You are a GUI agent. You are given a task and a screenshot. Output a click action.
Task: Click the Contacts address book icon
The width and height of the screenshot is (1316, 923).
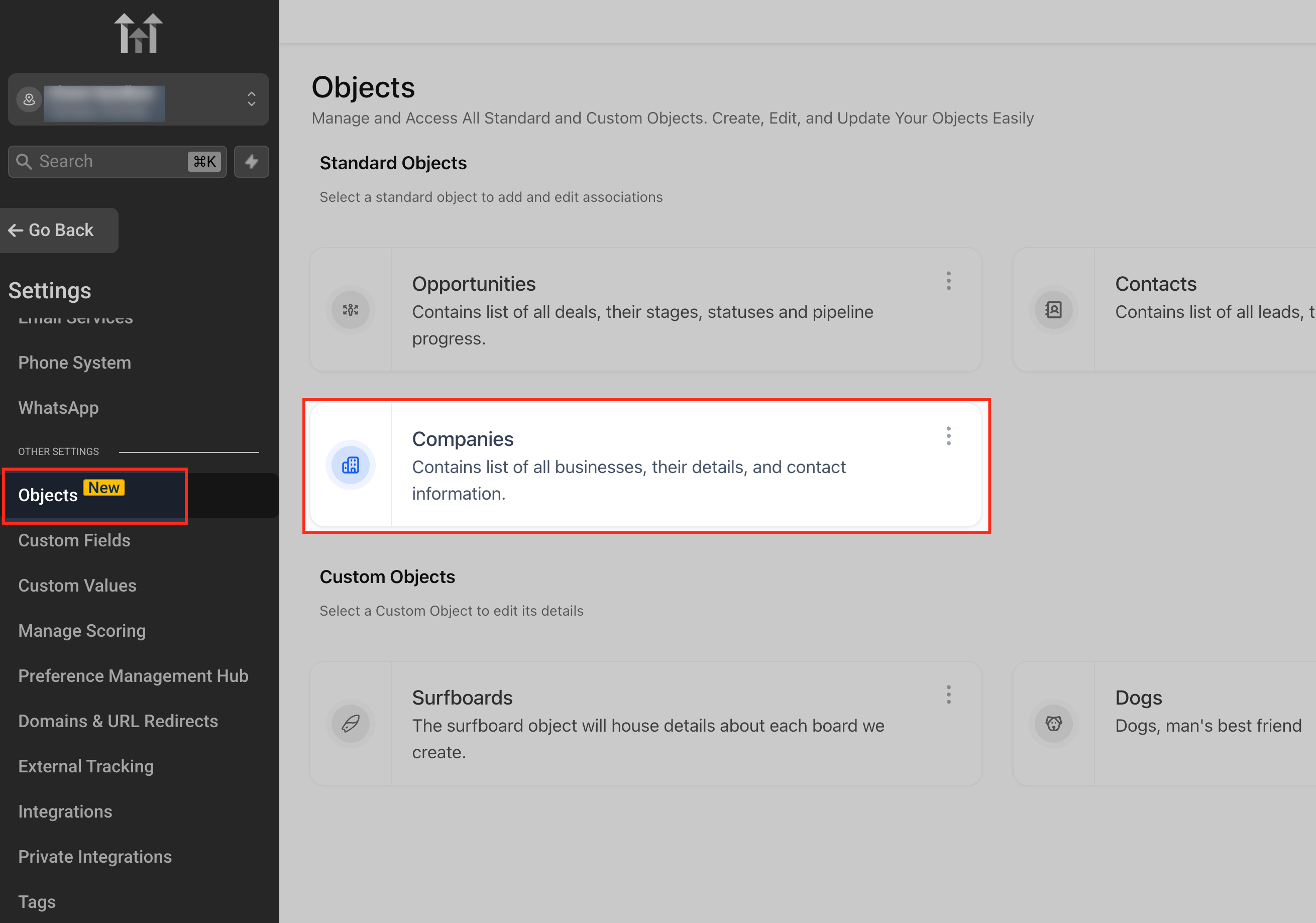point(1053,310)
